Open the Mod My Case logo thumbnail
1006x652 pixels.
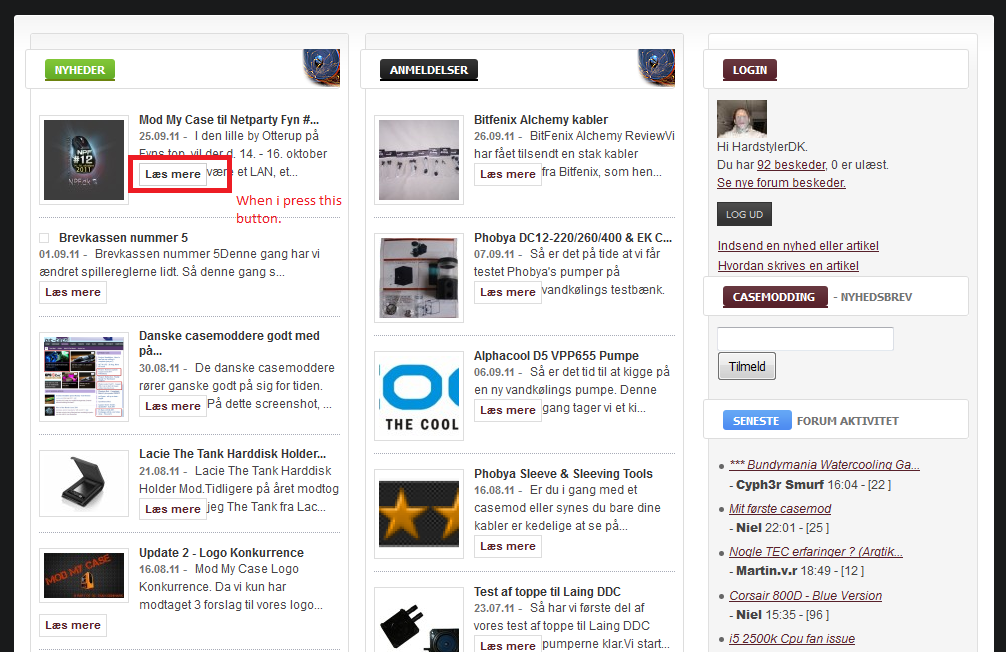pos(84,576)
